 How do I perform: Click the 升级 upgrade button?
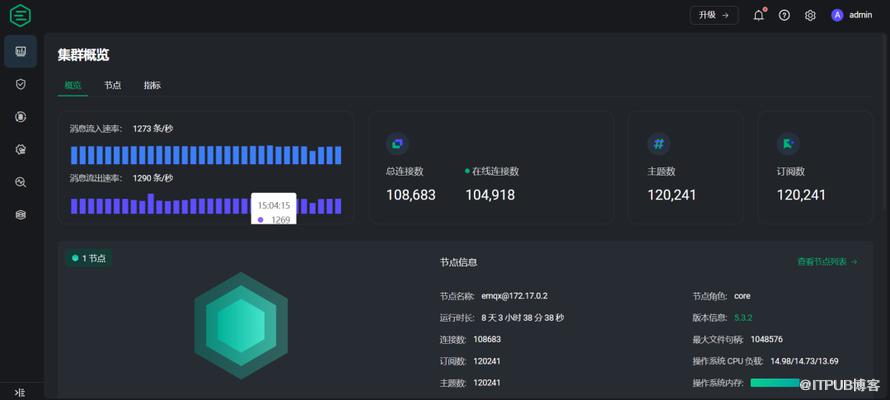[713, 15]
